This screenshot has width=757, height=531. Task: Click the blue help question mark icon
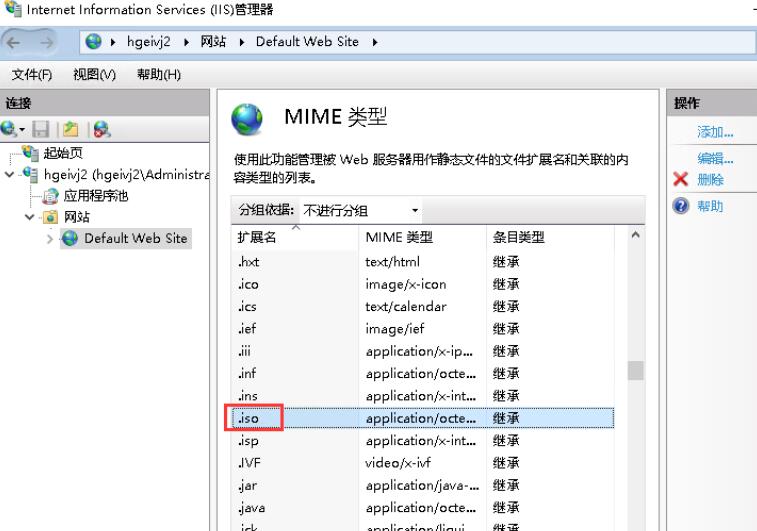click(x=681, y=206)
